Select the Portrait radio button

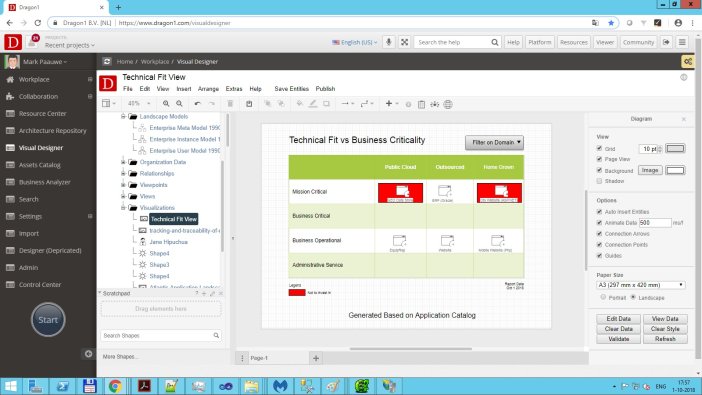point(603,297)
